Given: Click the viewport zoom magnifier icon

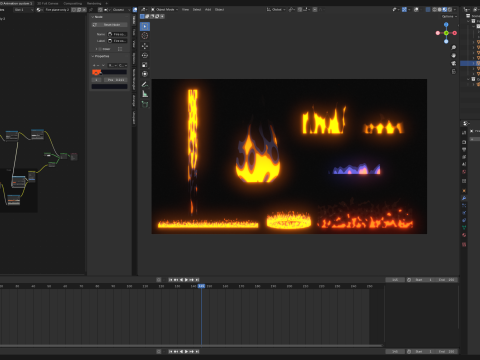Looking at the screenshot, I should click(453, 48).
